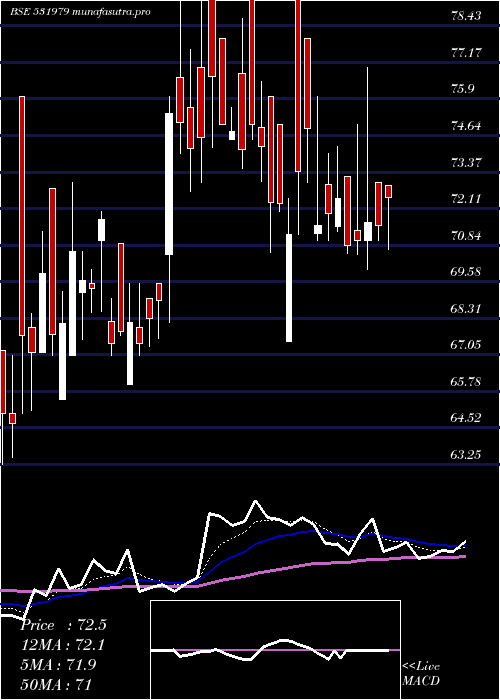Click inside the MACD indicator panel
Image resolution: width=500 pixels, height=700 pixels.
pyautogui.click(x=275, y=650)
